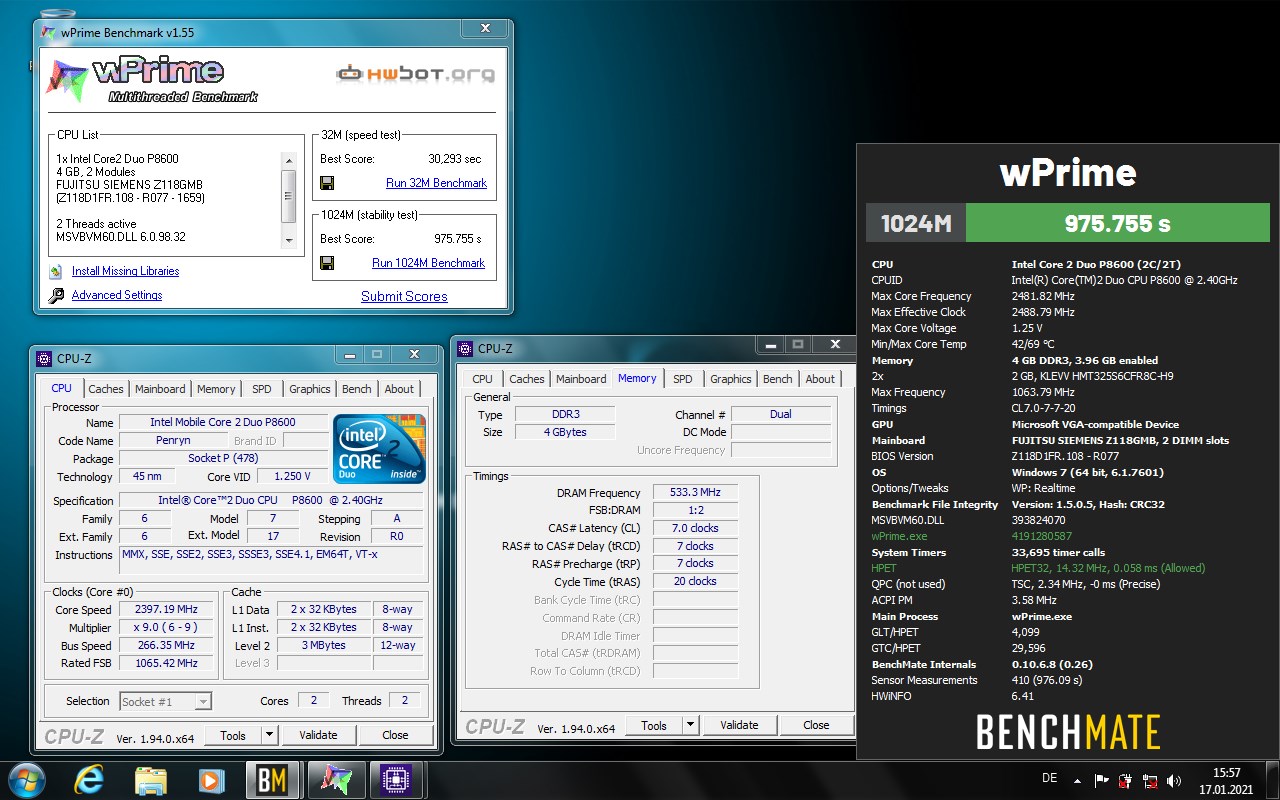This screenshot has height=800, width=1280.
Task: Click Close button in left CPU-Z
Action: [x=395, y=735]
